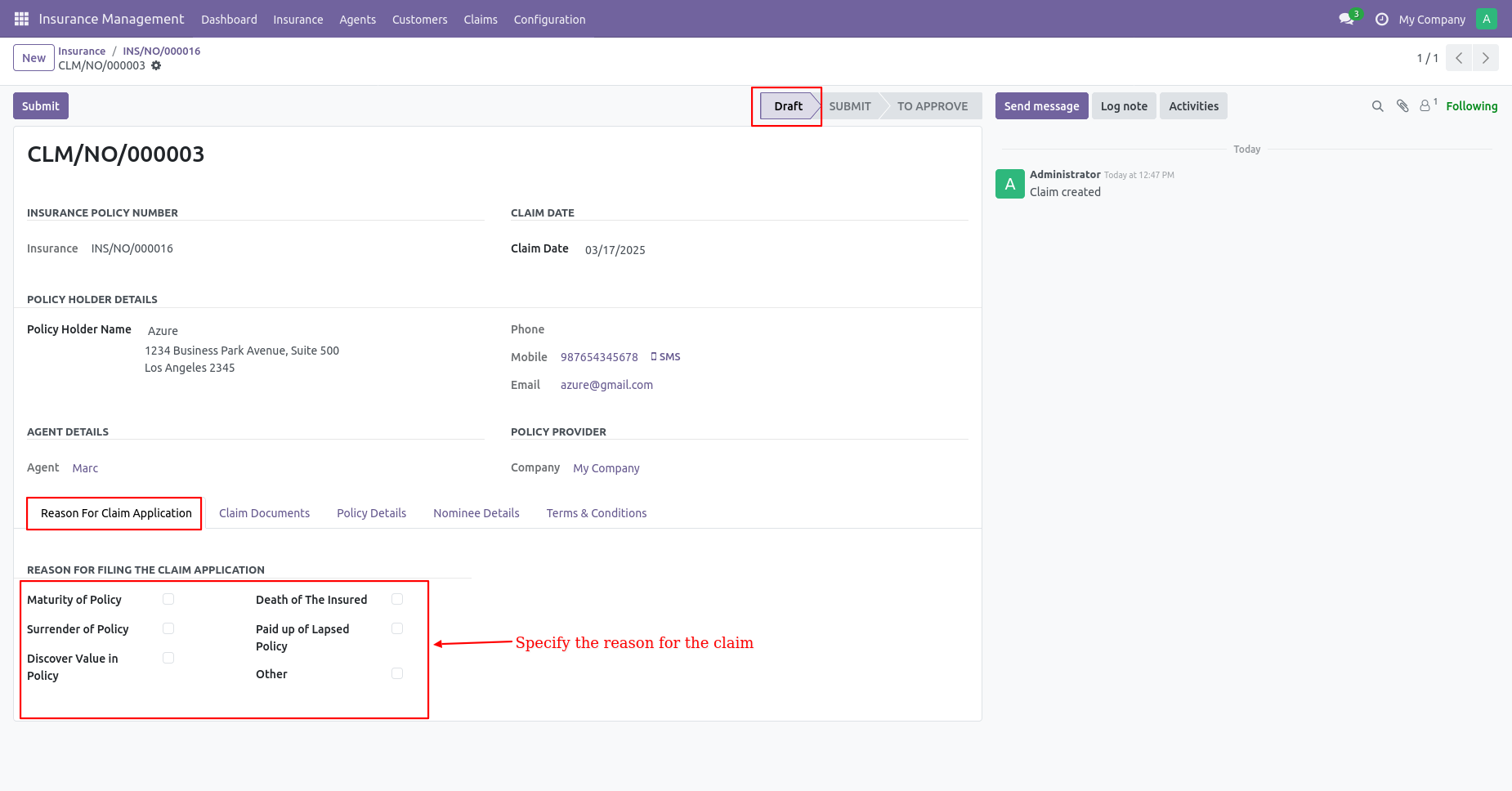Image resolution: width=1512 pixels, height=791 pixels.
Task: Click email azure@gmail.com
Action: click(606, 385)
